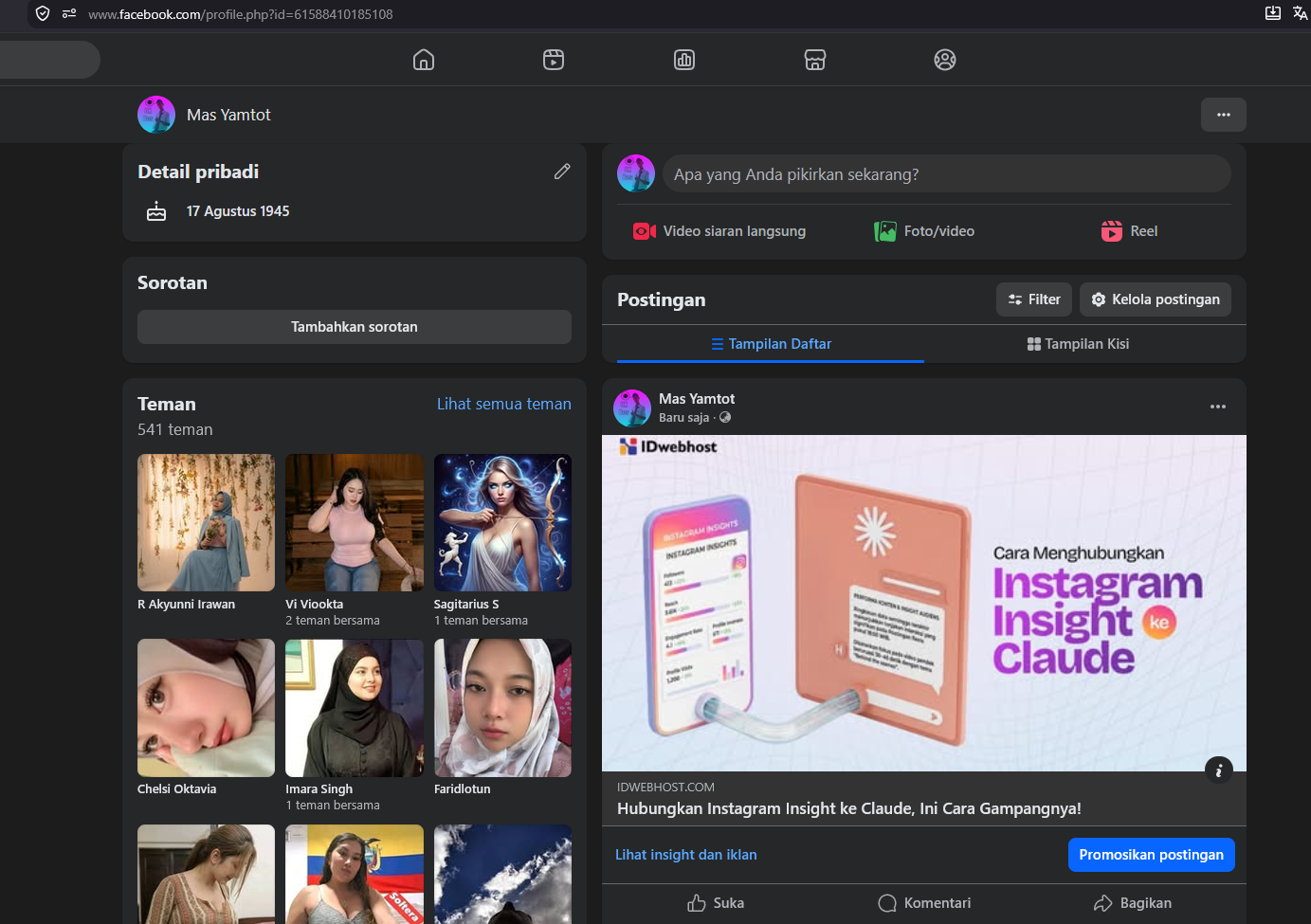Click the Faridlotun name link
The width and height of the screenshot is (1311, 924).
(463, 789)
